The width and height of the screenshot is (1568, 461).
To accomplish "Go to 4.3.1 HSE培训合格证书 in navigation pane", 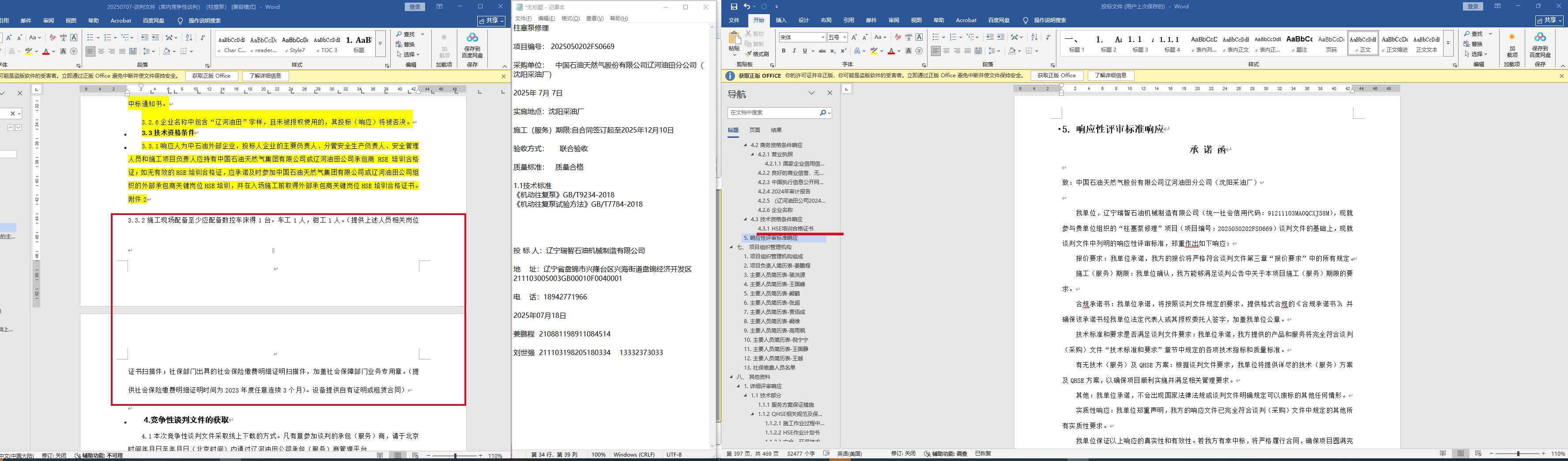I will (x=785, y=228).
